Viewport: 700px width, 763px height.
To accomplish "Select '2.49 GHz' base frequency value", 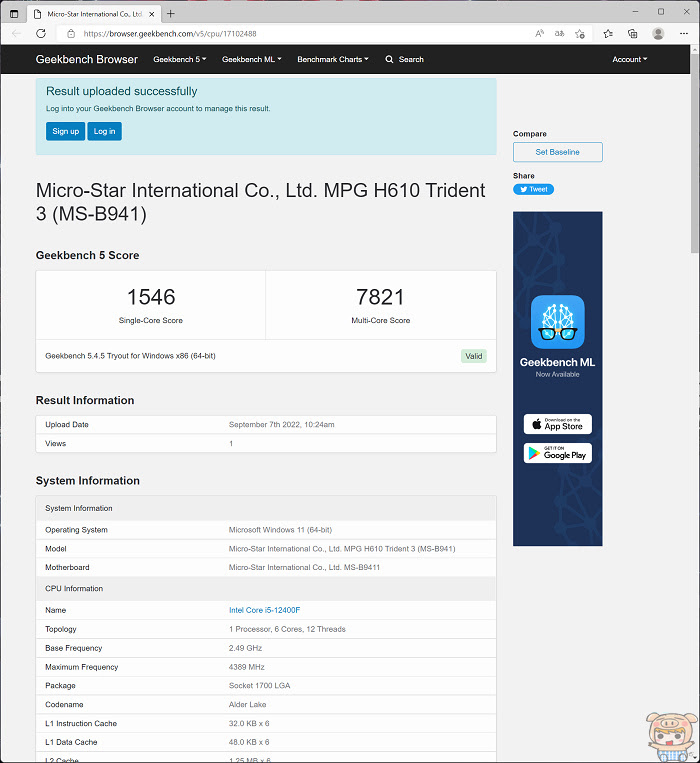I will pos(246,648).
